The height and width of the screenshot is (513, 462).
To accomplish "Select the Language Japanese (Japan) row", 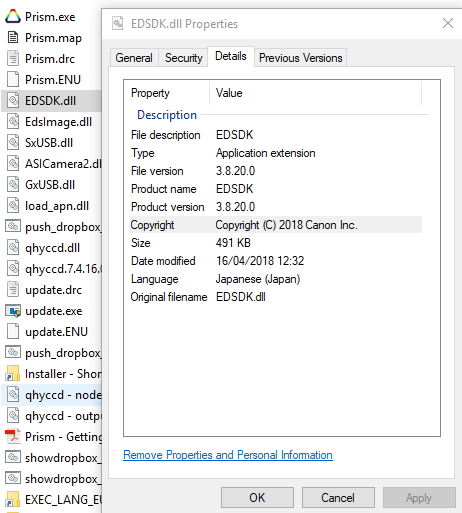I will (x=275, y=279).
